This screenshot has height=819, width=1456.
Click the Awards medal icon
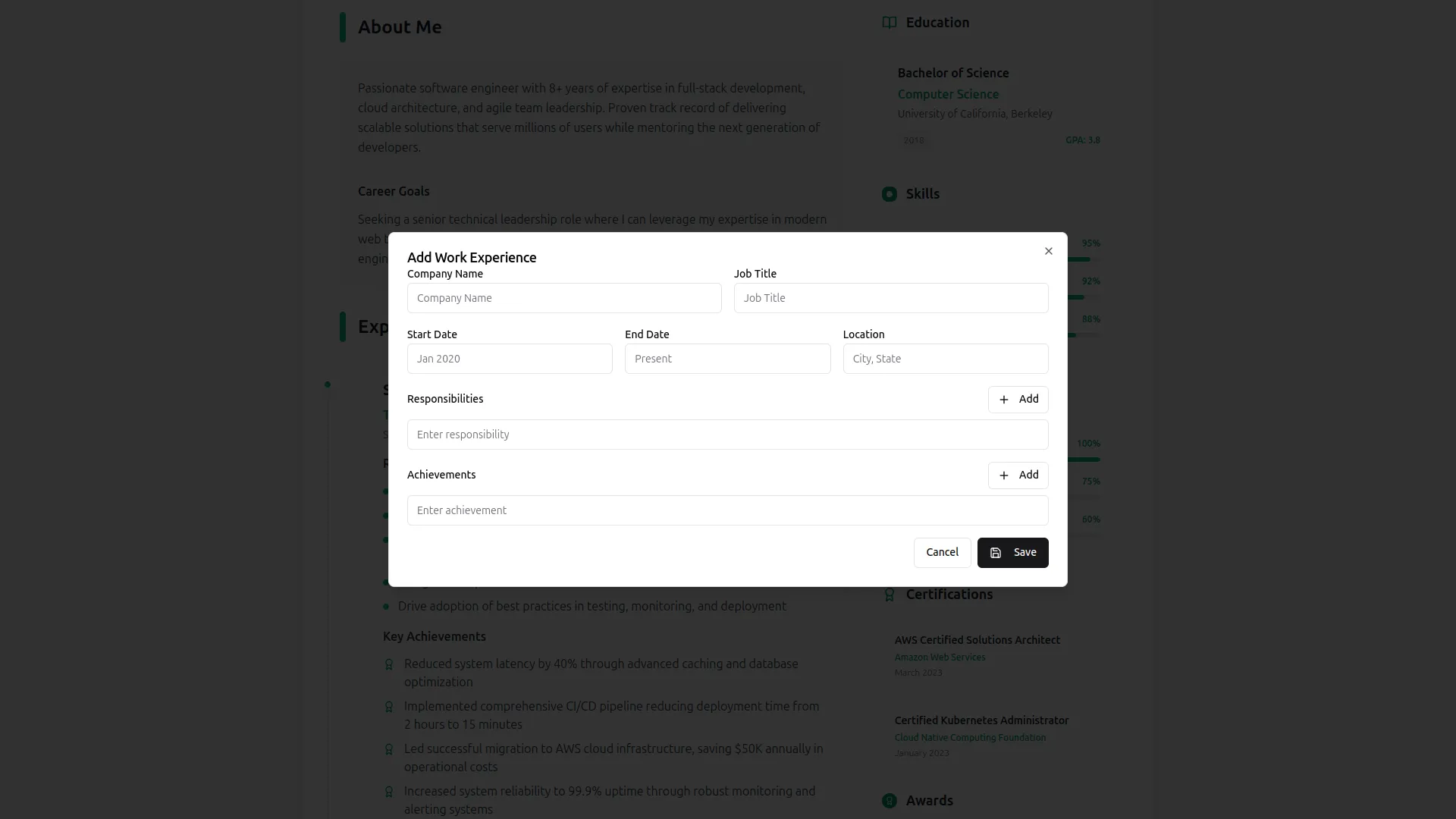point(889,800)
